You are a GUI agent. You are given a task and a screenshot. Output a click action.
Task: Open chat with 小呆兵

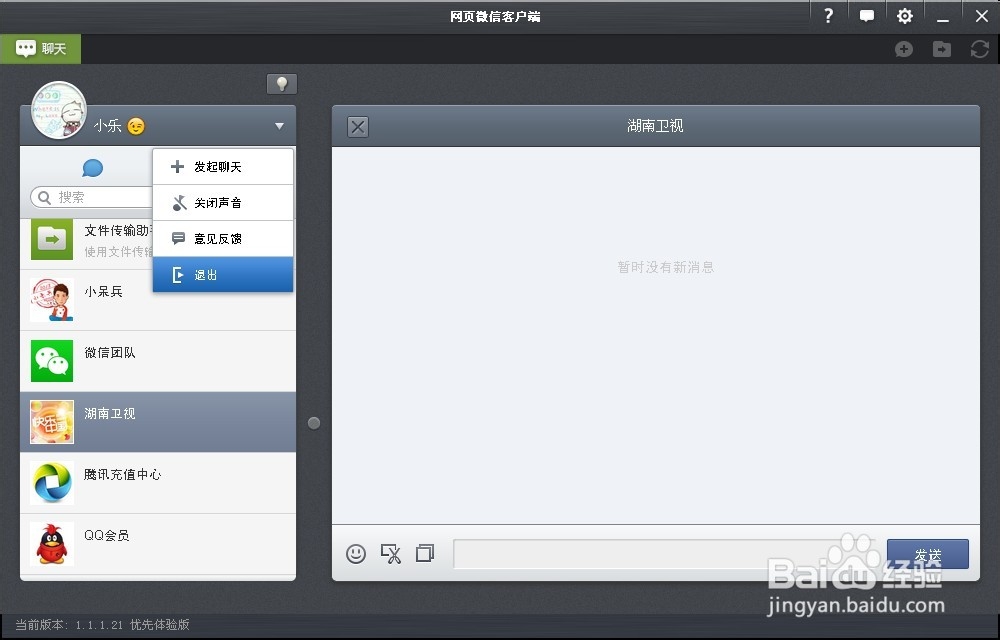point(158,300)
